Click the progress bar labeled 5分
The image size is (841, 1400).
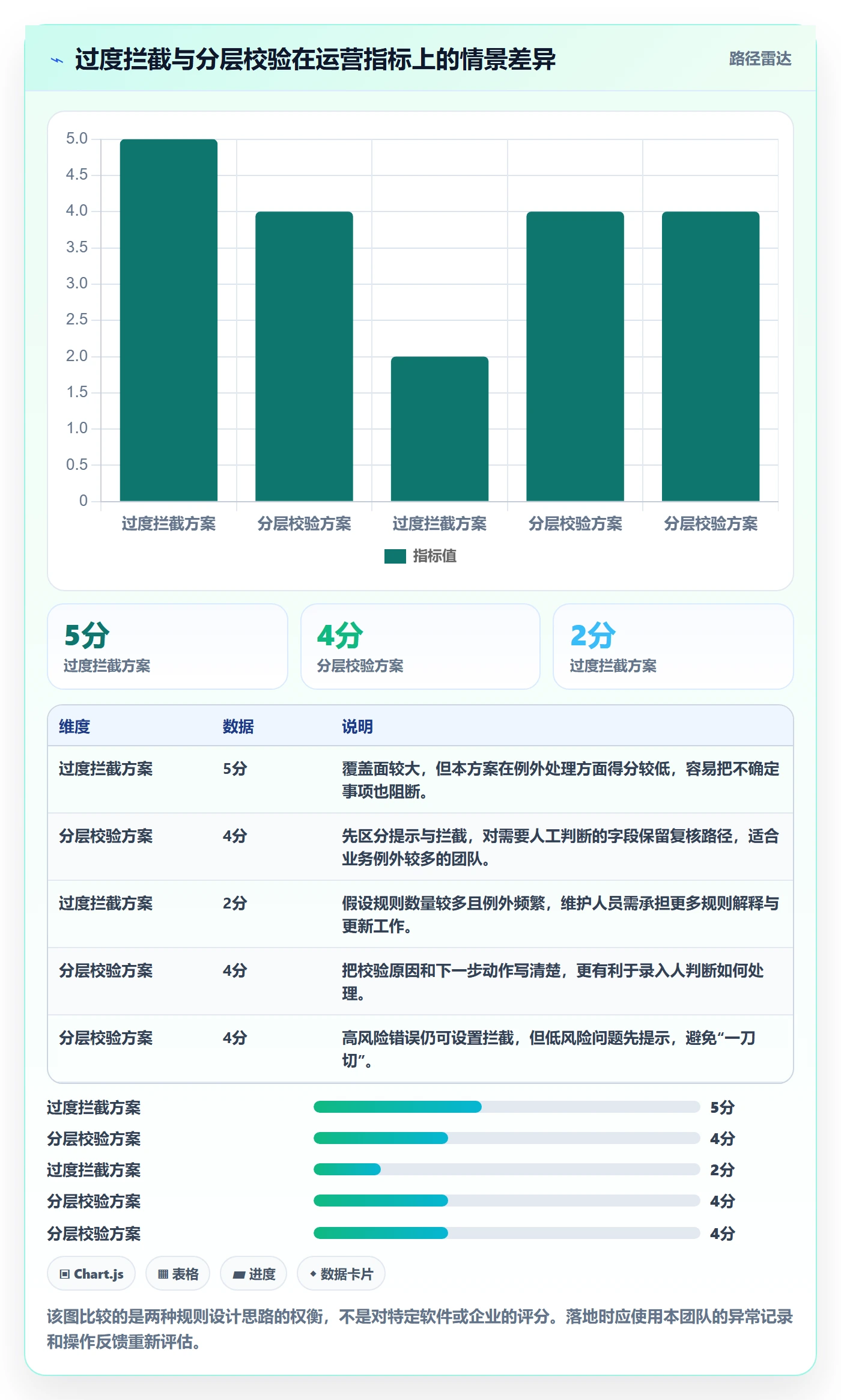tap(507, 1107)
